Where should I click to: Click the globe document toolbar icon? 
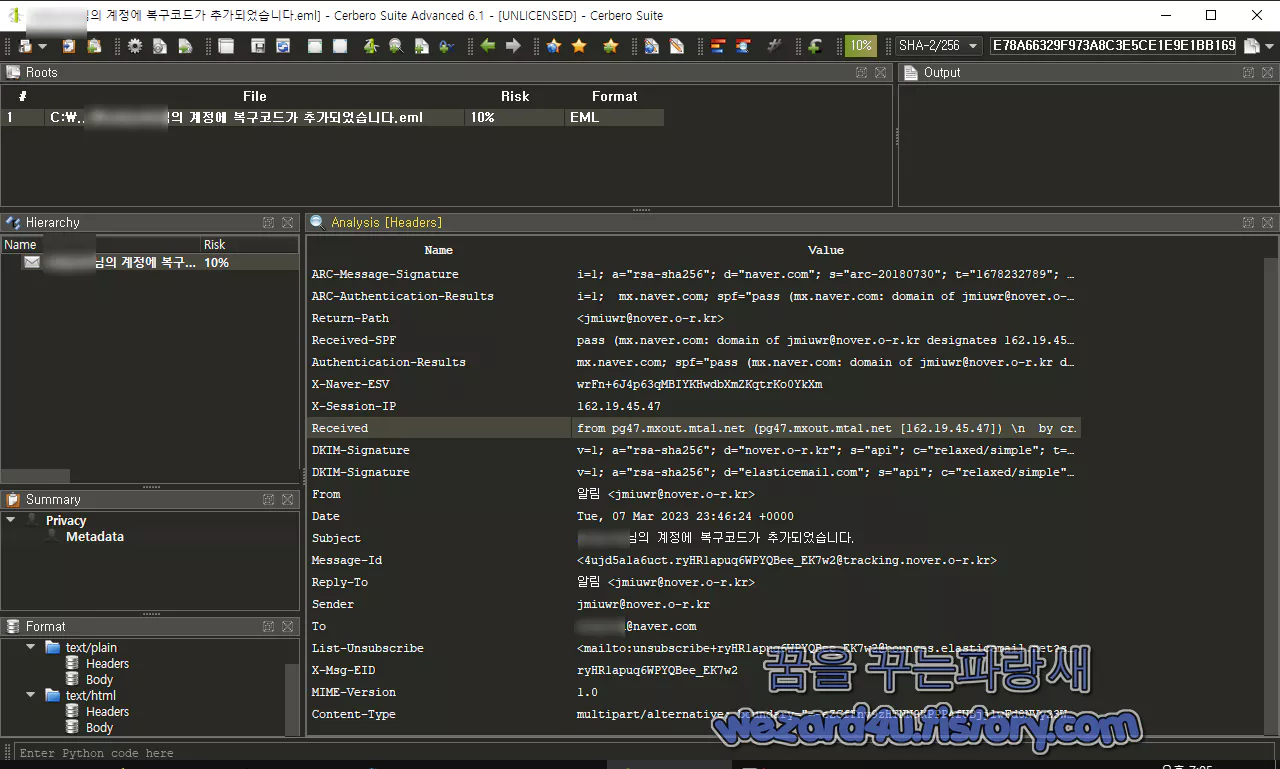pyautogui.click(x=652, y=46)
